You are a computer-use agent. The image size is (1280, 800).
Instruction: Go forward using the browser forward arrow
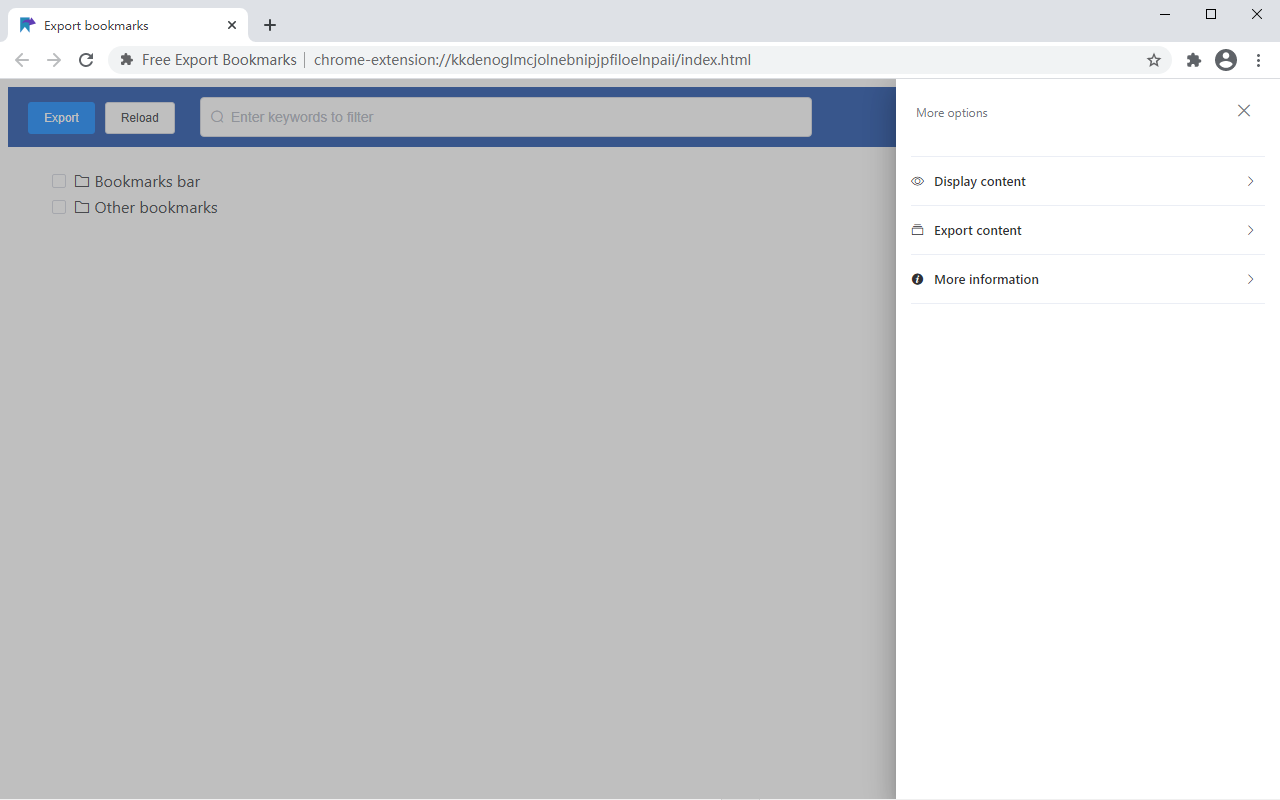[x=54, y=60]
